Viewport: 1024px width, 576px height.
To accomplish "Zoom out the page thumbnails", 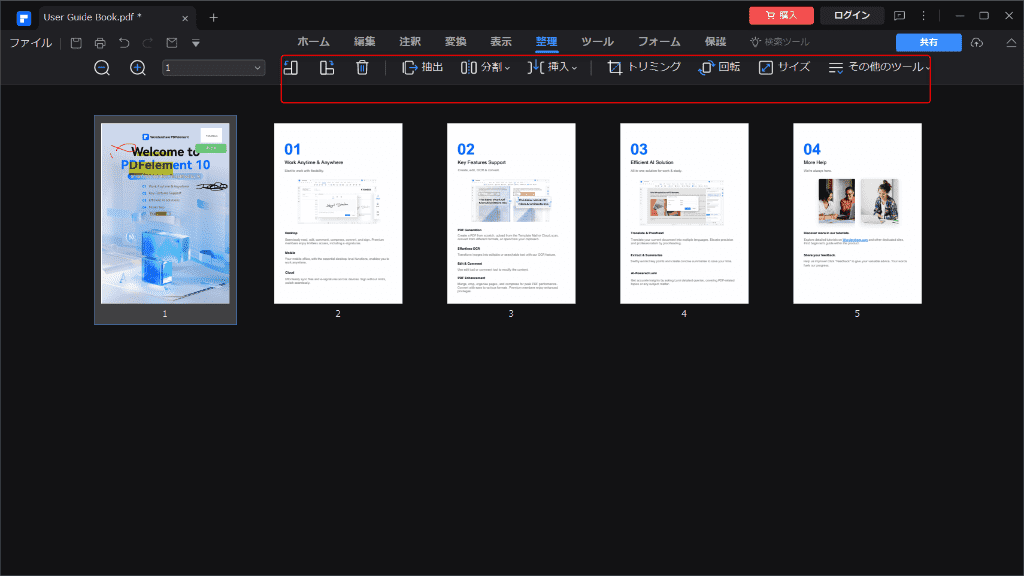I will 102,67.
